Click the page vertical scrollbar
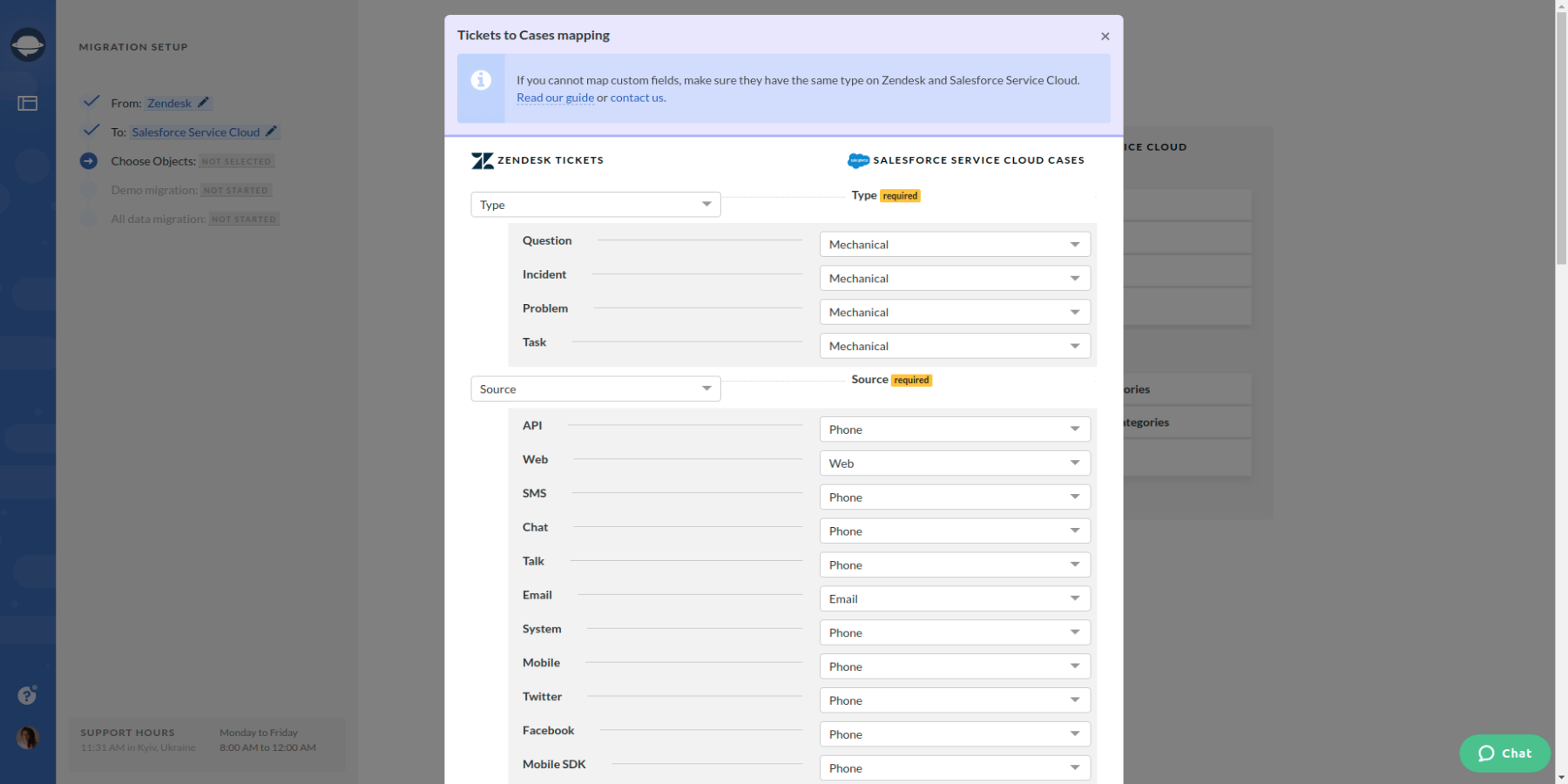1568x784 pixels. 1561,131
